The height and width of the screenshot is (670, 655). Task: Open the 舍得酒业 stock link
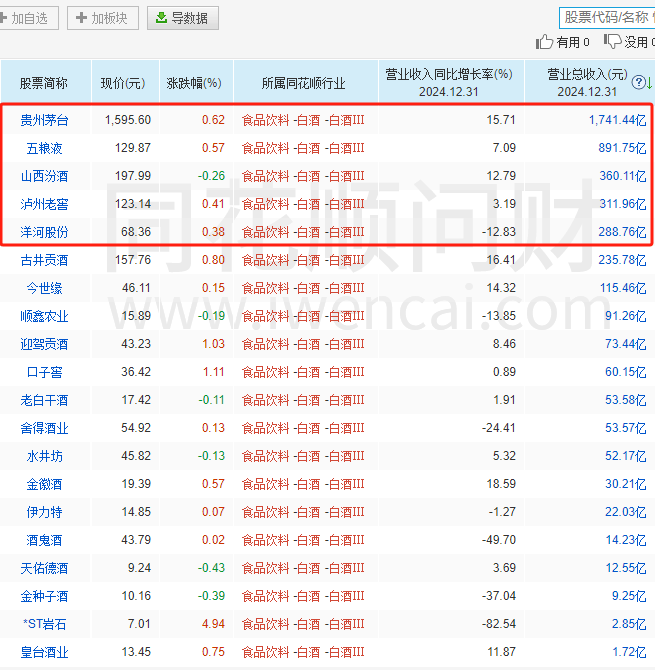pos(44,428)
